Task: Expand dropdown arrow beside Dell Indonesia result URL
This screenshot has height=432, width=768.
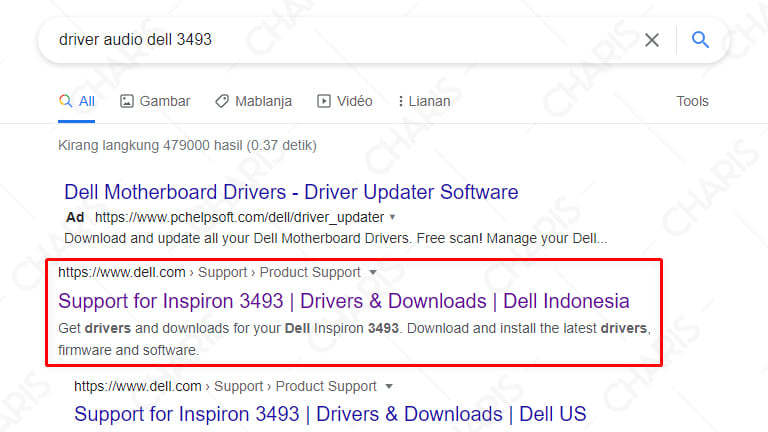Action: point(373,272)
